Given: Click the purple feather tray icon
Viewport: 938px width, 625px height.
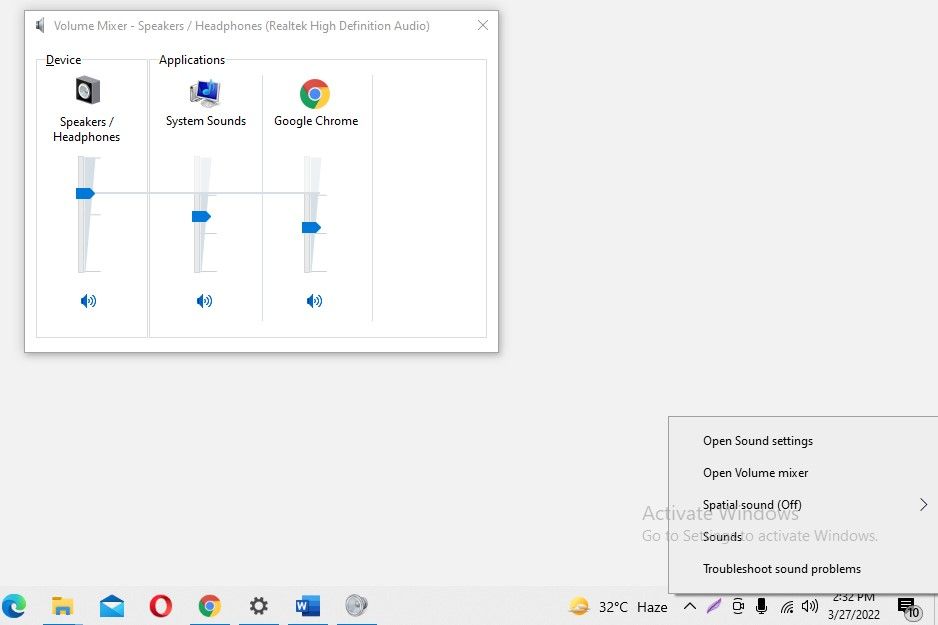Looking at the screenshot, I should pos(714,606).
